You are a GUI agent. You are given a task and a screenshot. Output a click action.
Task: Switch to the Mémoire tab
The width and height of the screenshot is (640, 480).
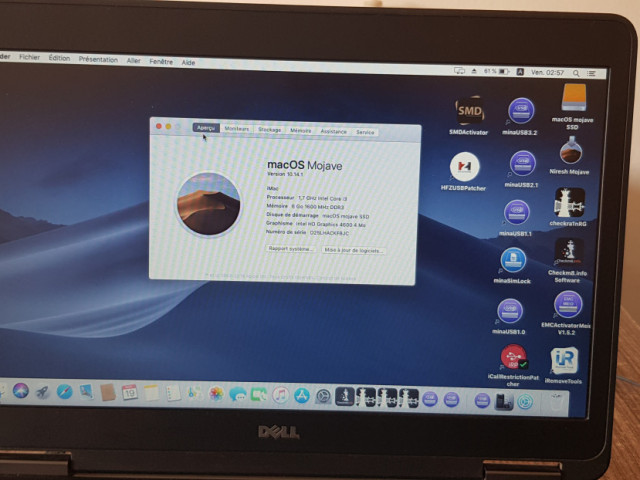(x=301, y=131)
